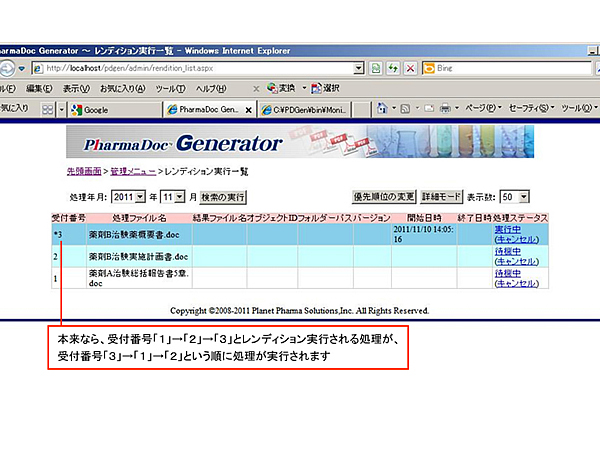Image resolution: width=600 pixels, height=450 pixels.
Task: Click キャンセル link for 薬剤B治験実施計画書.doc
Action: 517,261
